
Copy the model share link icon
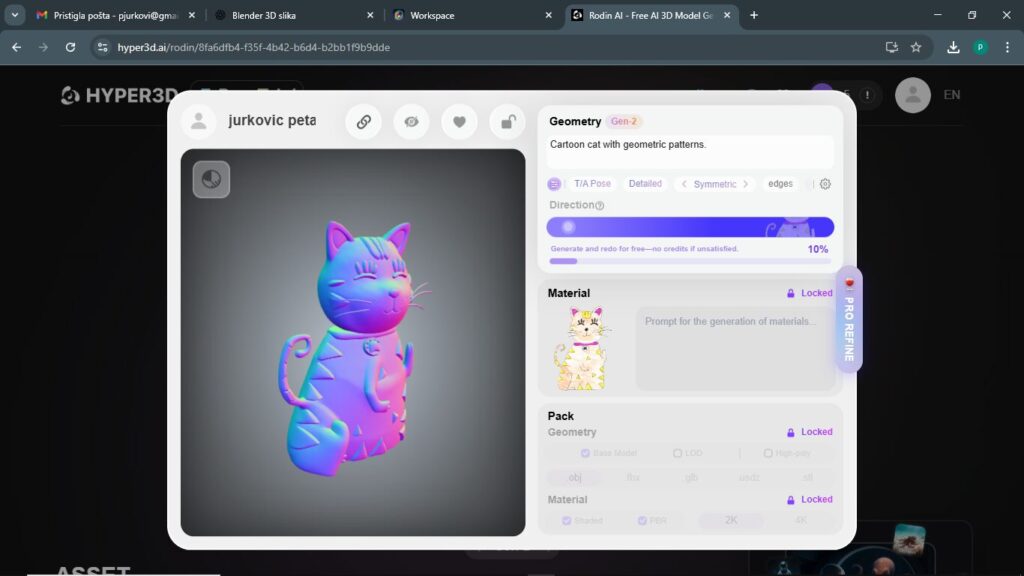[x=363, y=122]
